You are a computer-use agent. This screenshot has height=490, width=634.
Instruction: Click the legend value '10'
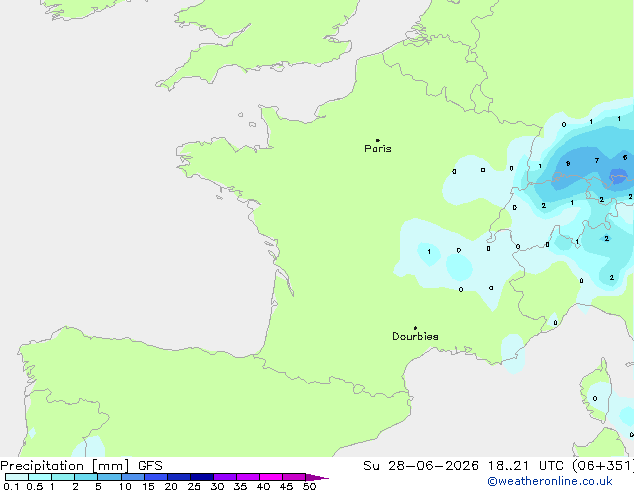pos(125,486)
